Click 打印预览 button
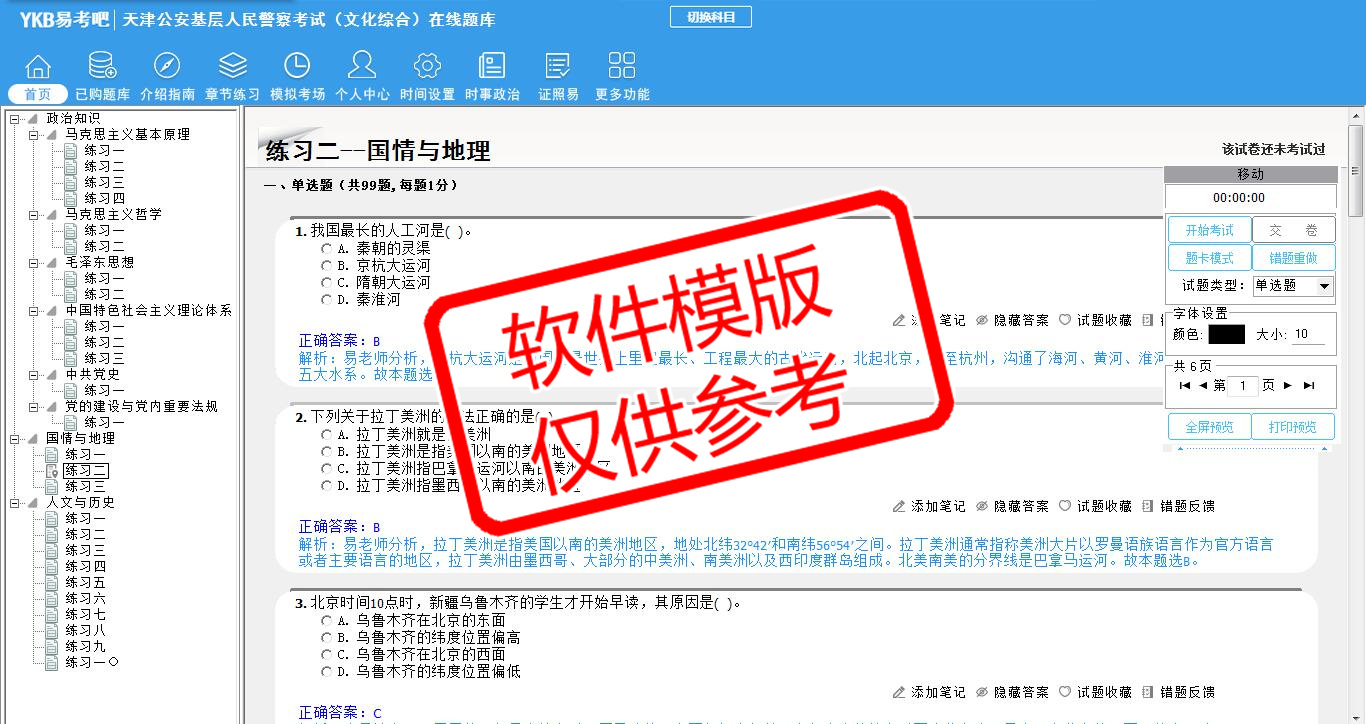The image size is (1366, 724). [1294, 427]
